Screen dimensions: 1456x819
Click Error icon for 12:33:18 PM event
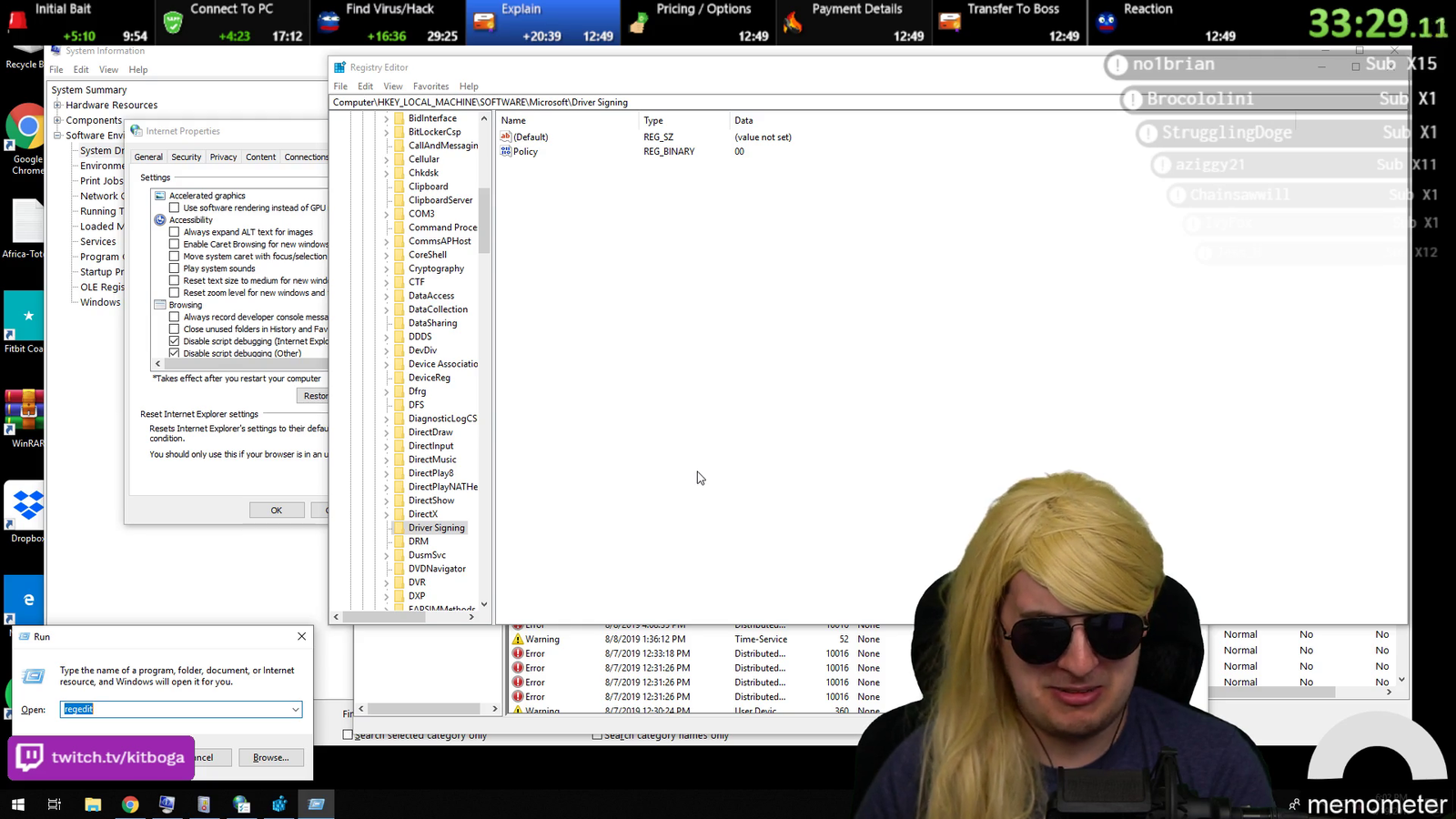pos(518,653)
